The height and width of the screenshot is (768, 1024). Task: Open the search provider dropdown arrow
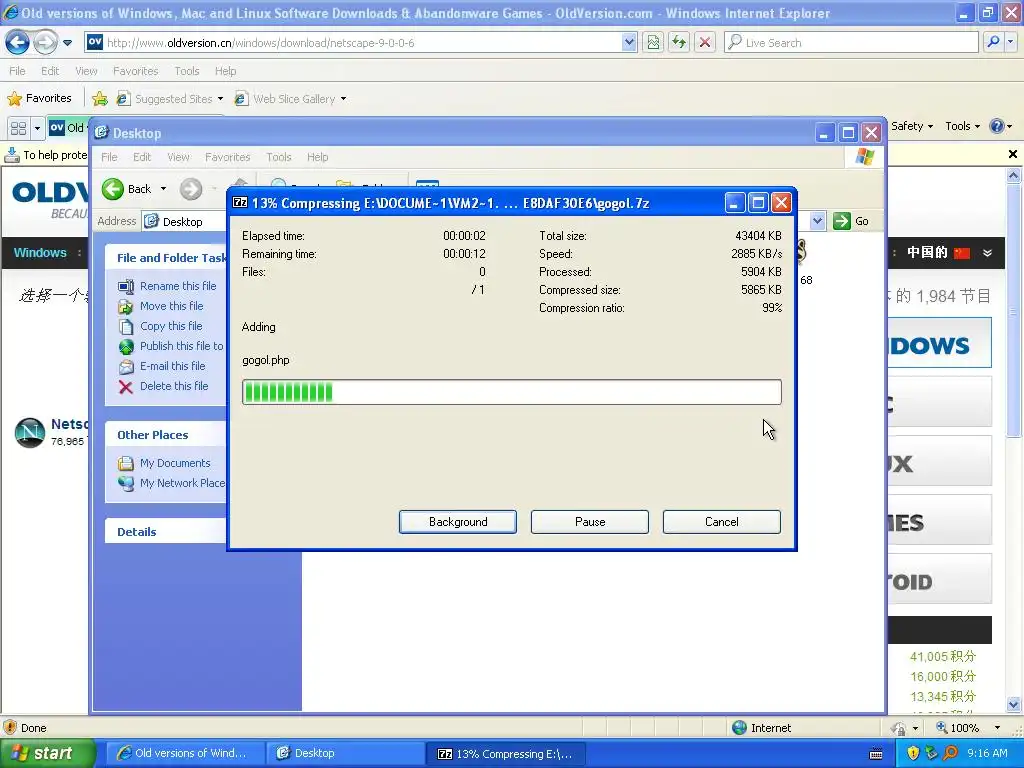(1011, 43)
